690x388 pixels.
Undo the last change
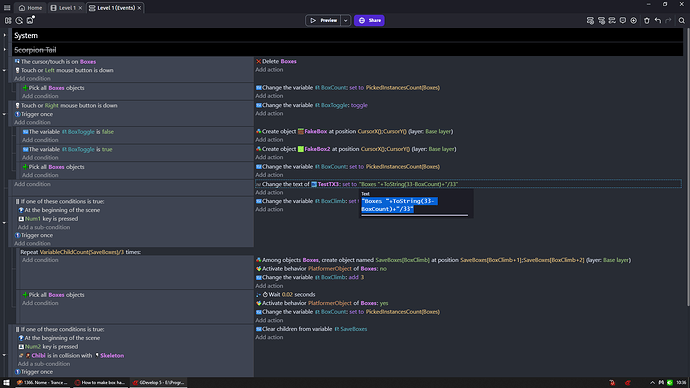(657, 20)
